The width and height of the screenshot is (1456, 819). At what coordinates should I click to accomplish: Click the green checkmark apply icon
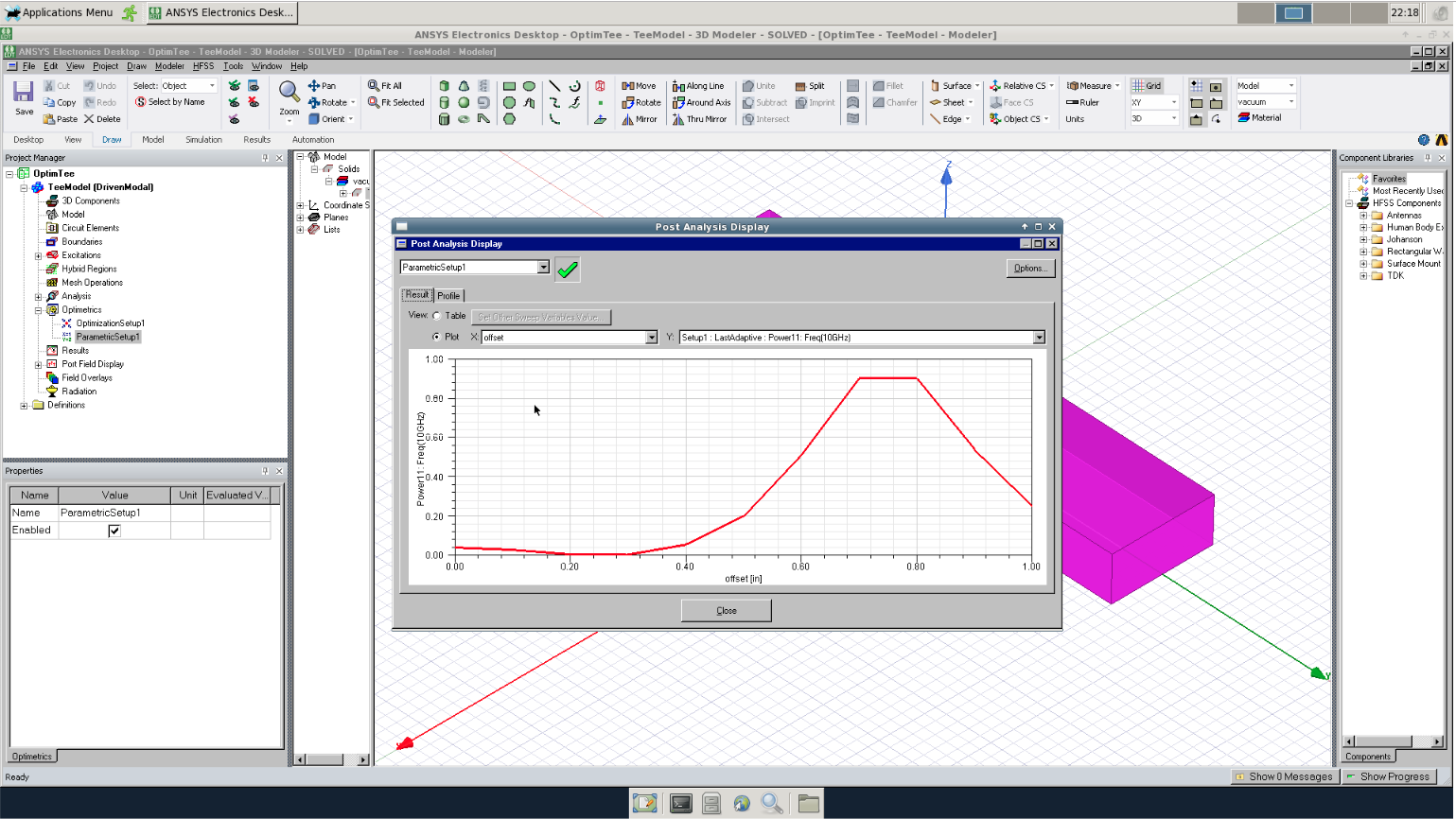pos(568,270)
